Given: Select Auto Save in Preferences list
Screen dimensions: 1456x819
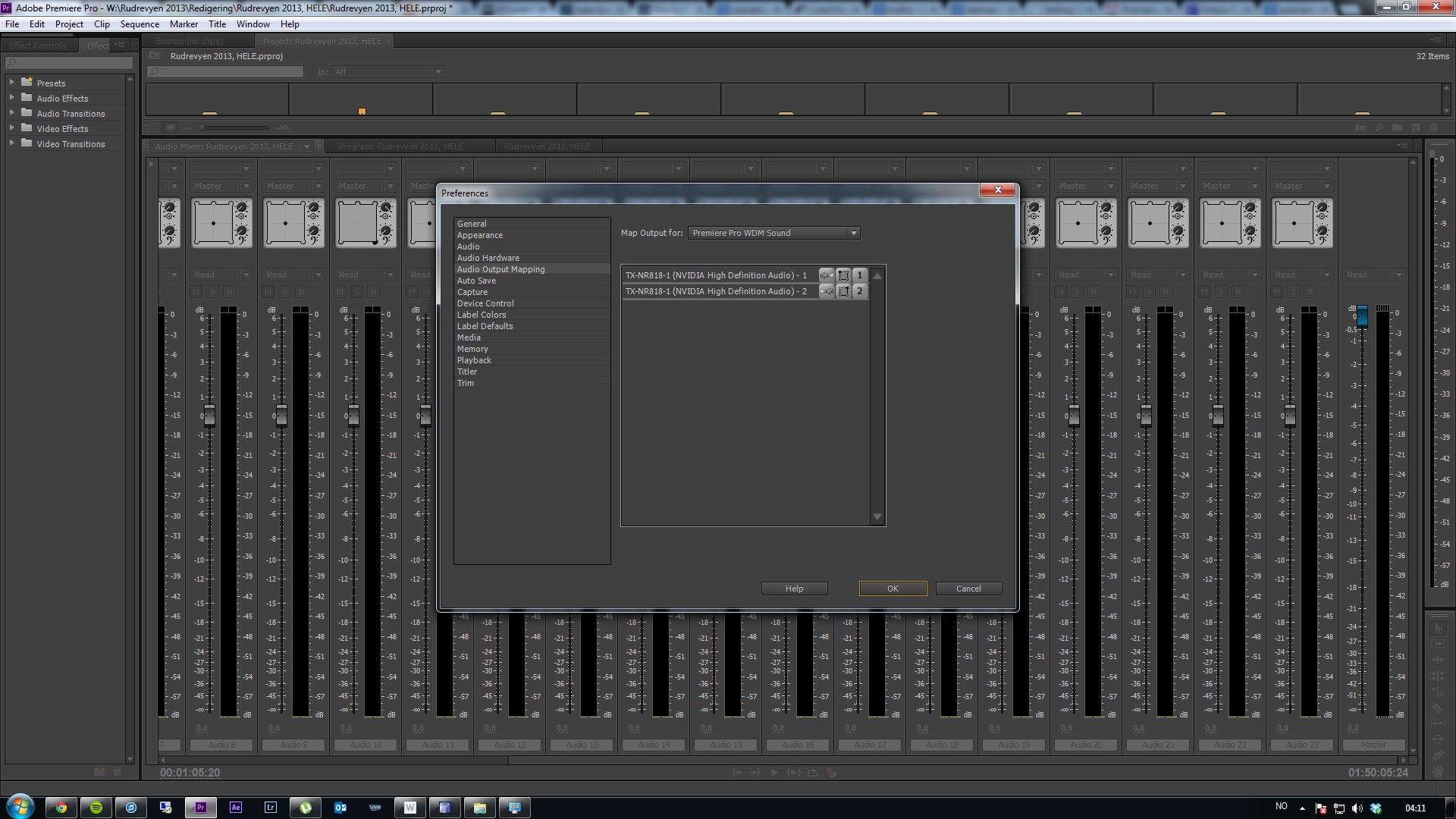Looking at the screenshot, I should tap(532, 281).
